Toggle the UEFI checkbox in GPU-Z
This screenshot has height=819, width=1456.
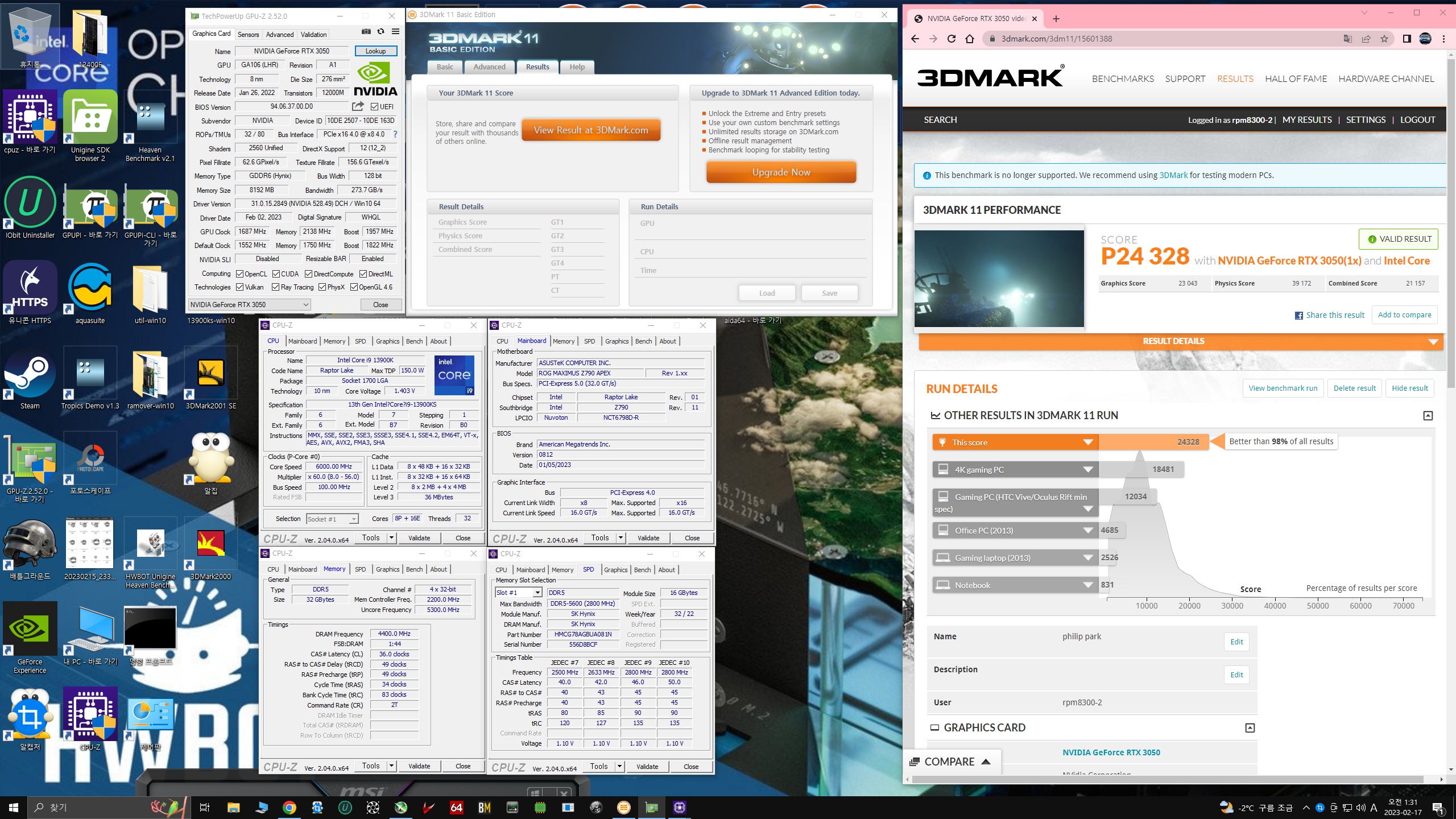[x=375, y=106]
